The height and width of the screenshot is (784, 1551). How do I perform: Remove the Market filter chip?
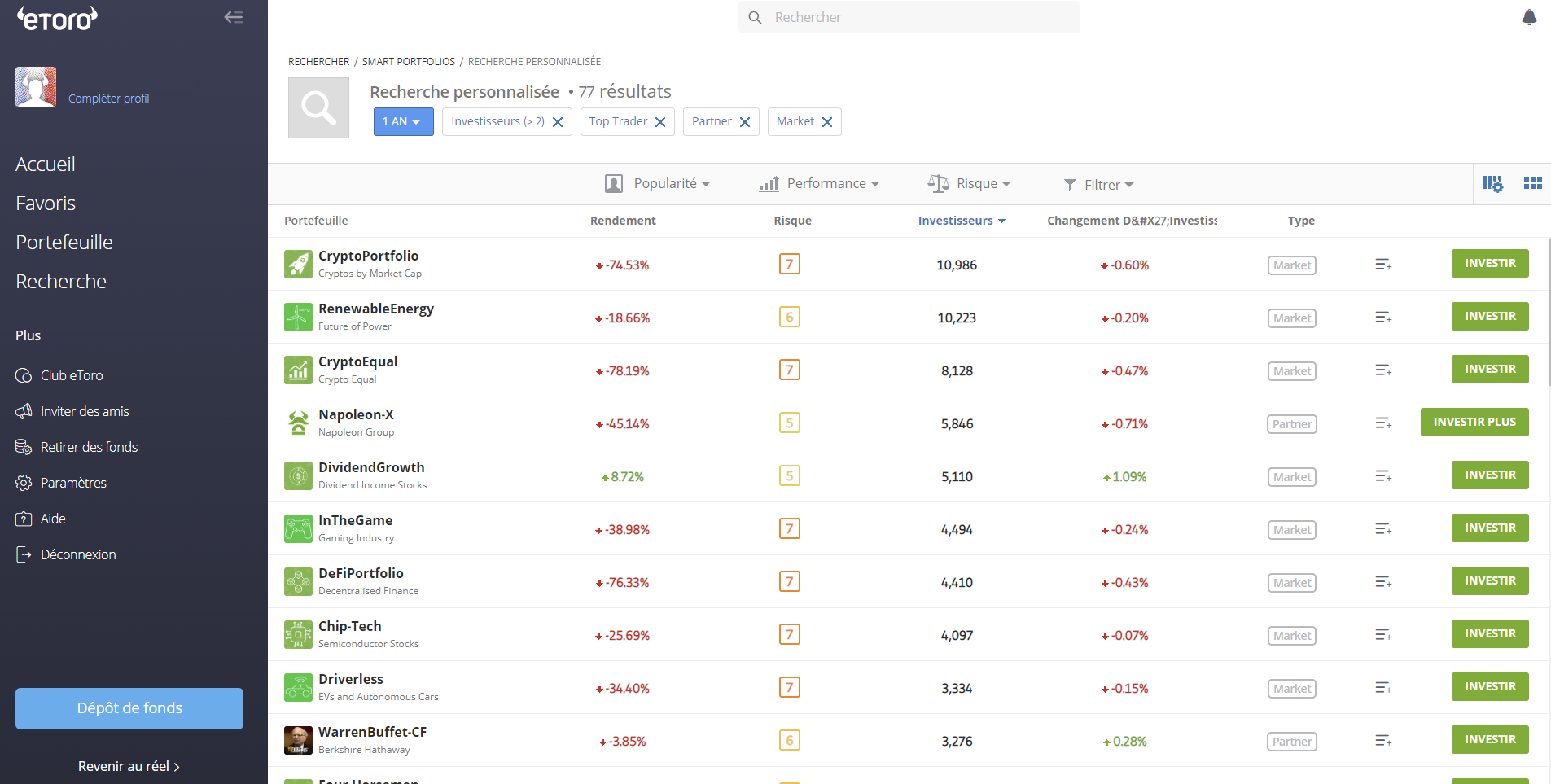point(827,122)
